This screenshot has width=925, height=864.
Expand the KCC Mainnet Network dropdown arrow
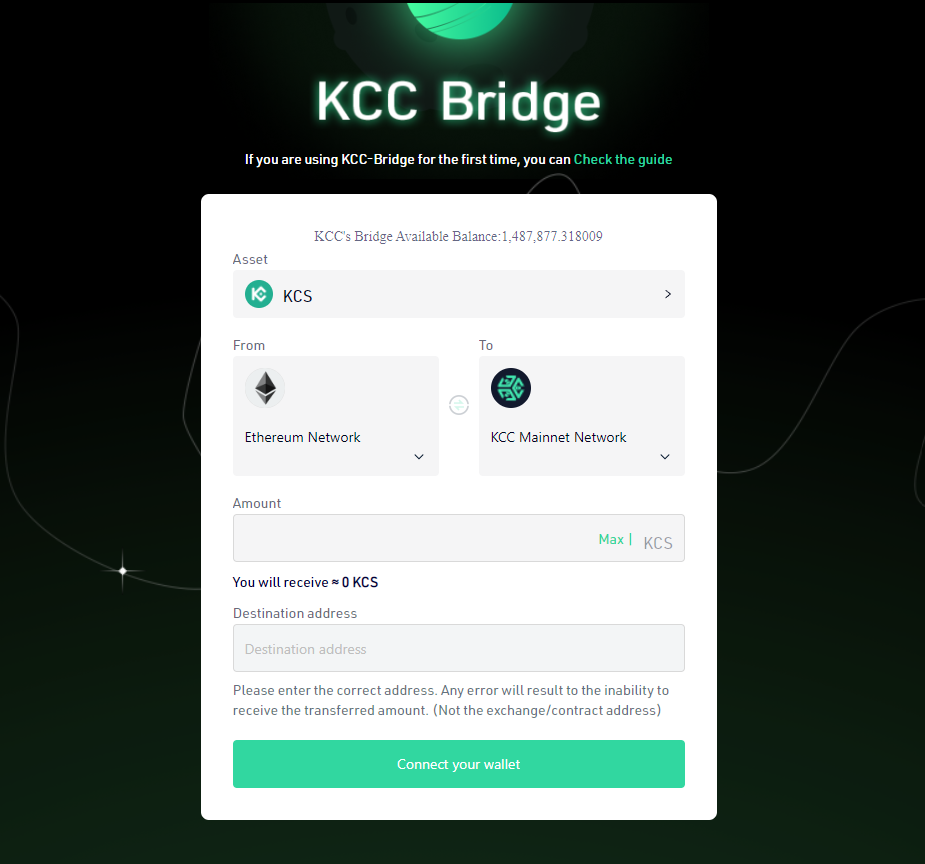point(665,456)
